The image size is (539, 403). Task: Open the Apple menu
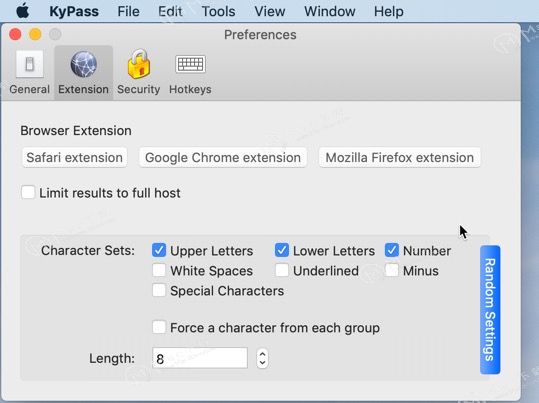coord(23,11)
